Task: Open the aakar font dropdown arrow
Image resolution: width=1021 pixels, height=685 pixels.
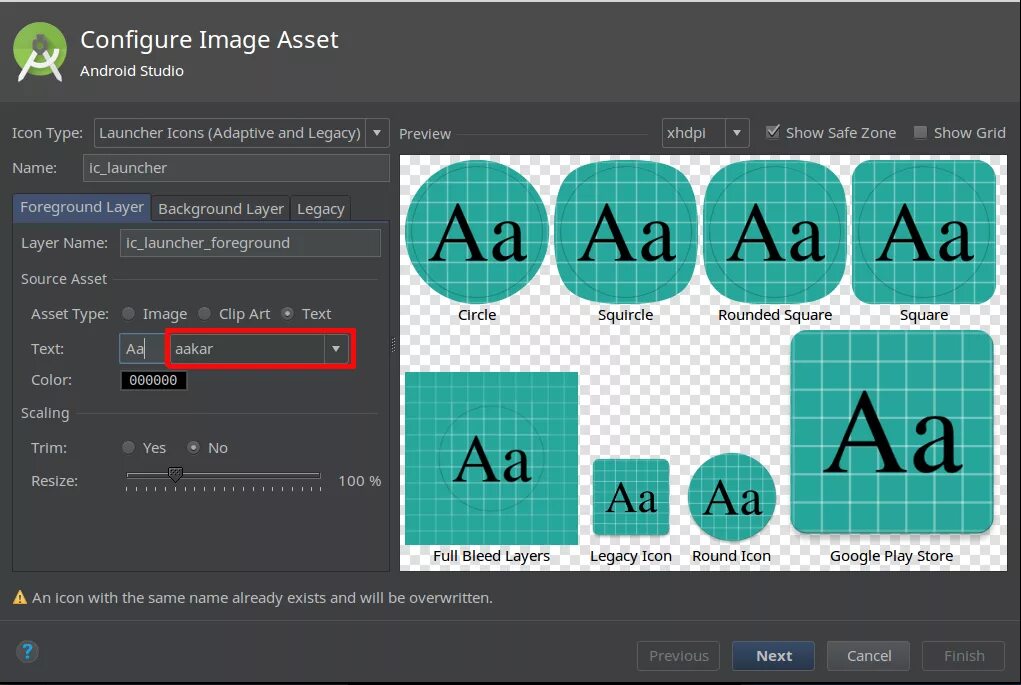Action: coord(336,349)
